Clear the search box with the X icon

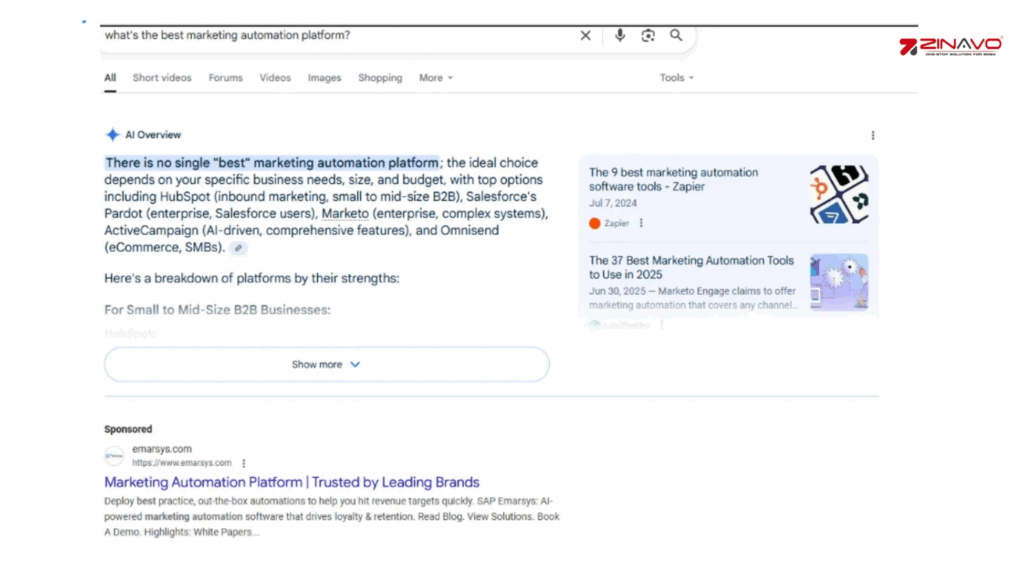[586, 35]
